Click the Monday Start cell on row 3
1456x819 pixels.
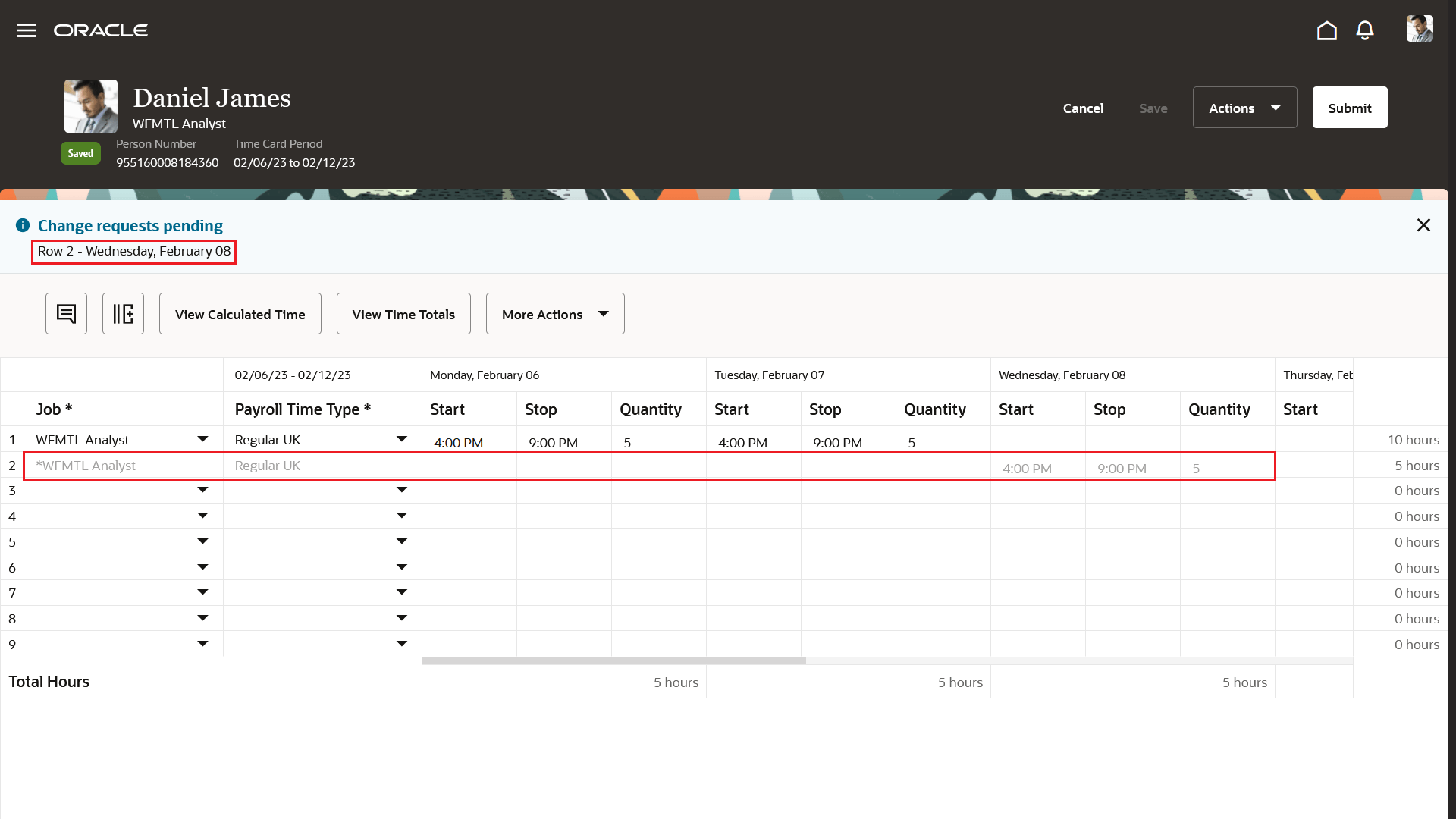[x=469, y=490]
